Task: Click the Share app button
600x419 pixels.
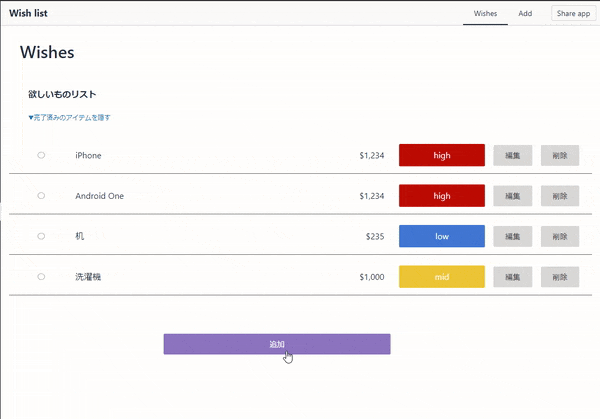Action: (x=573, y=13)
